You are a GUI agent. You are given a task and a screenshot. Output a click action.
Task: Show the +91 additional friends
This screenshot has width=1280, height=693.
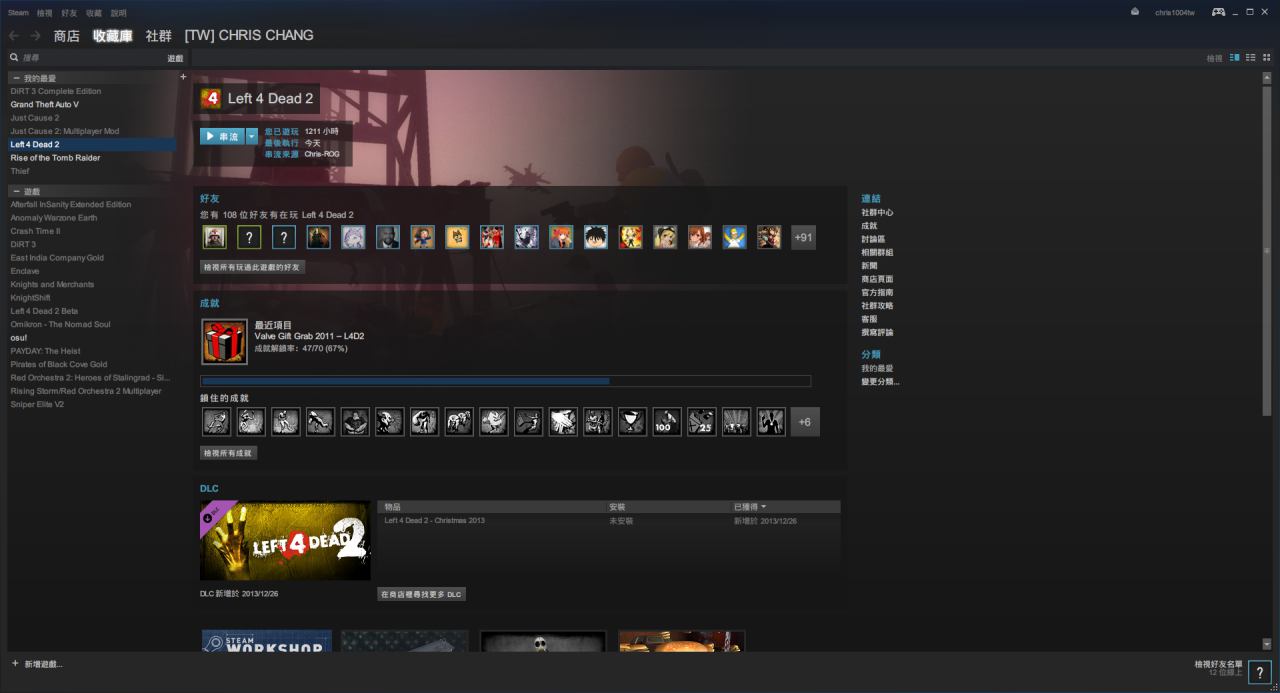point(803,237)
